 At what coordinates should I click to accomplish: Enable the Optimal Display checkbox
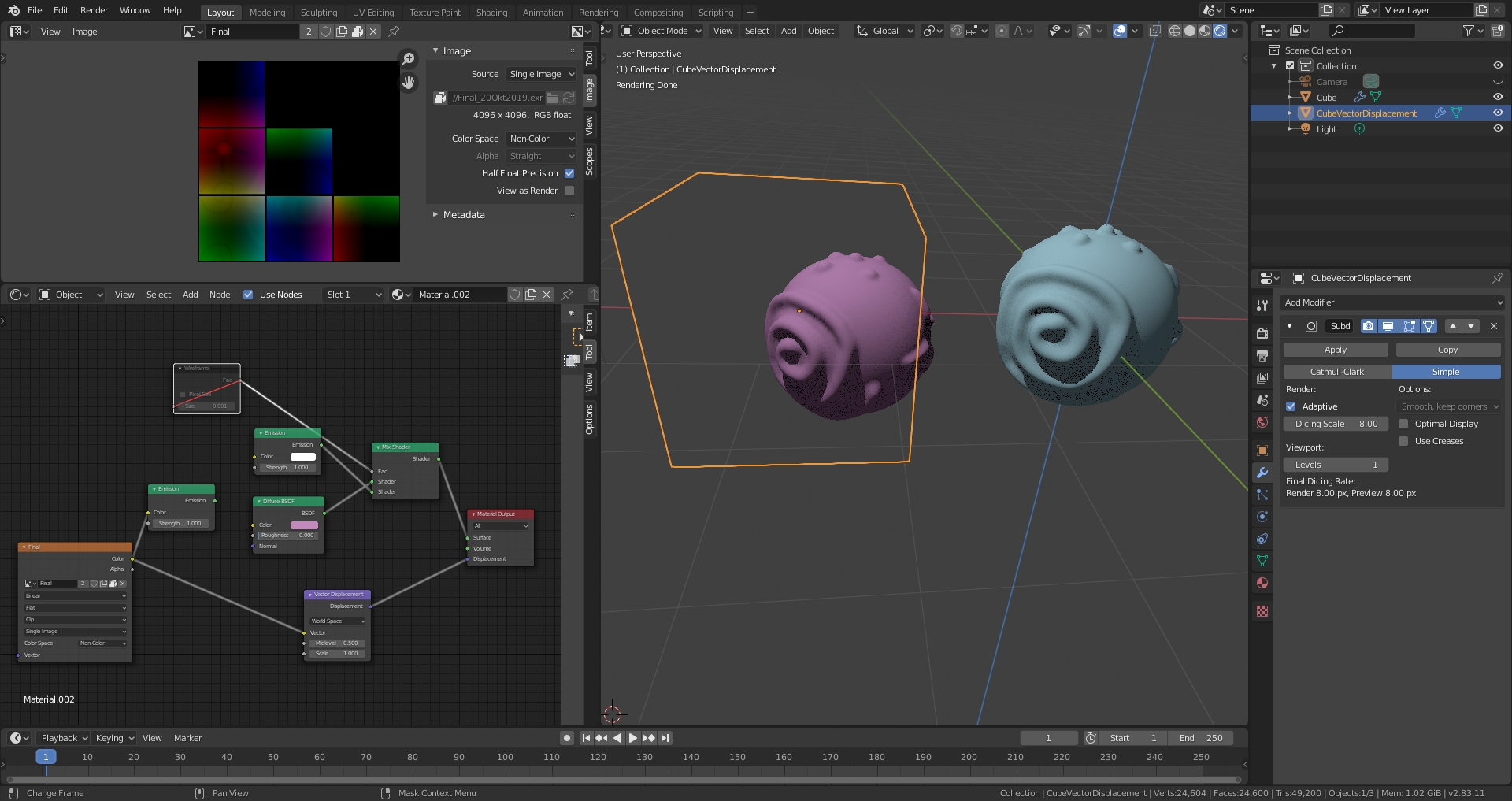click(x=1403, y=424)
